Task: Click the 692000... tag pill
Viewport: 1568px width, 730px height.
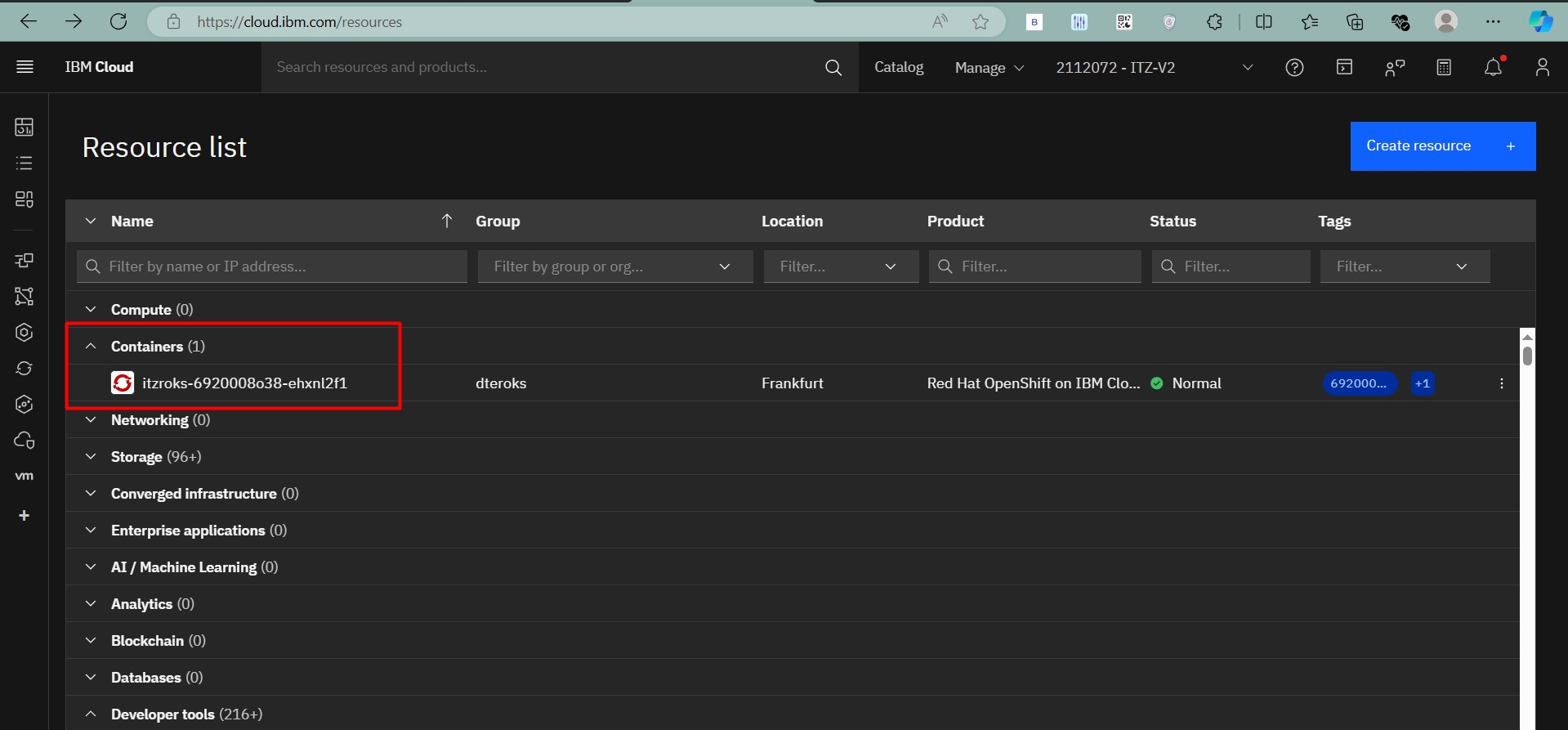Action: (x=1359, y=383)
